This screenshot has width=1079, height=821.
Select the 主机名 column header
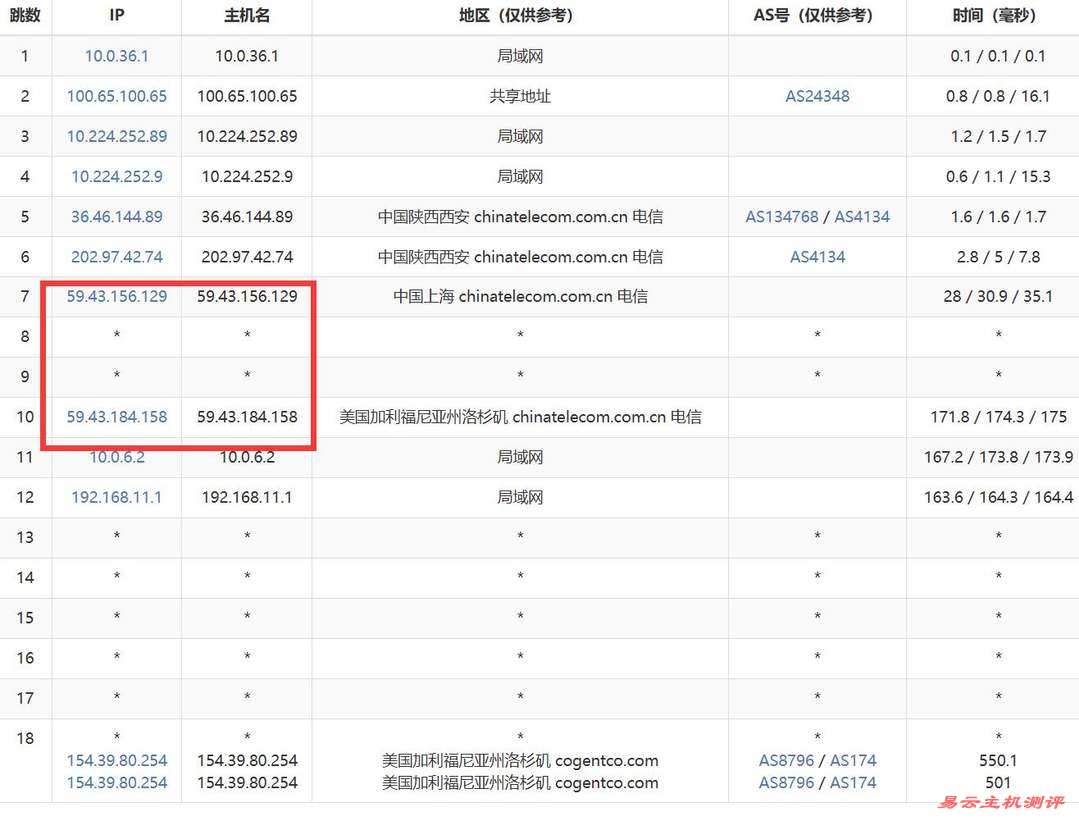(246, 16)
